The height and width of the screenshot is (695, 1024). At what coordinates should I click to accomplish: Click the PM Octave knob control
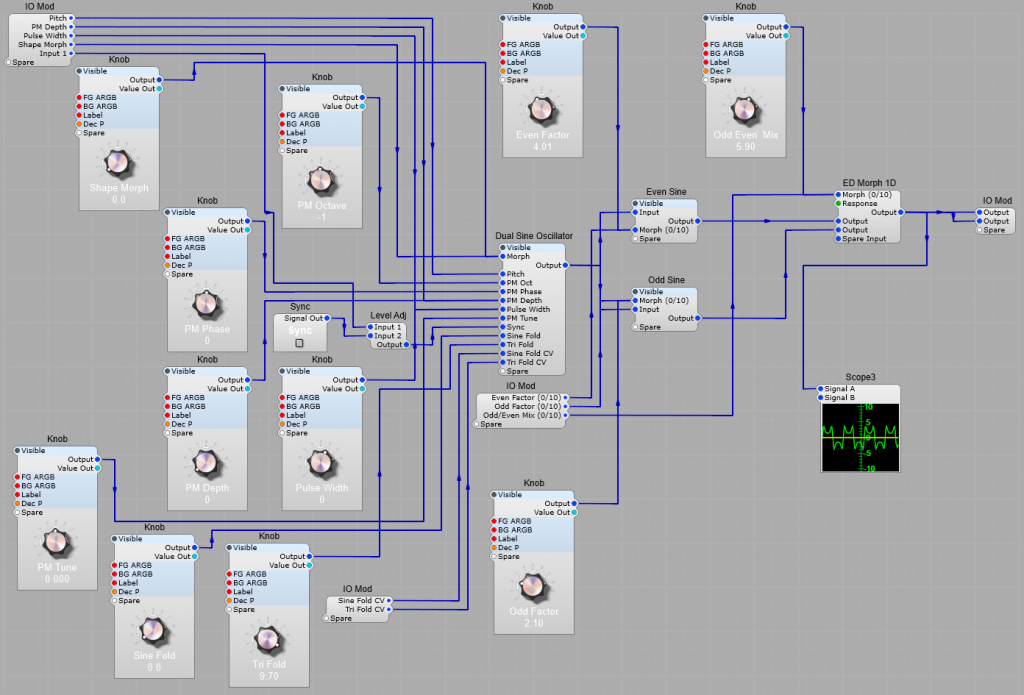coord(321,182)
